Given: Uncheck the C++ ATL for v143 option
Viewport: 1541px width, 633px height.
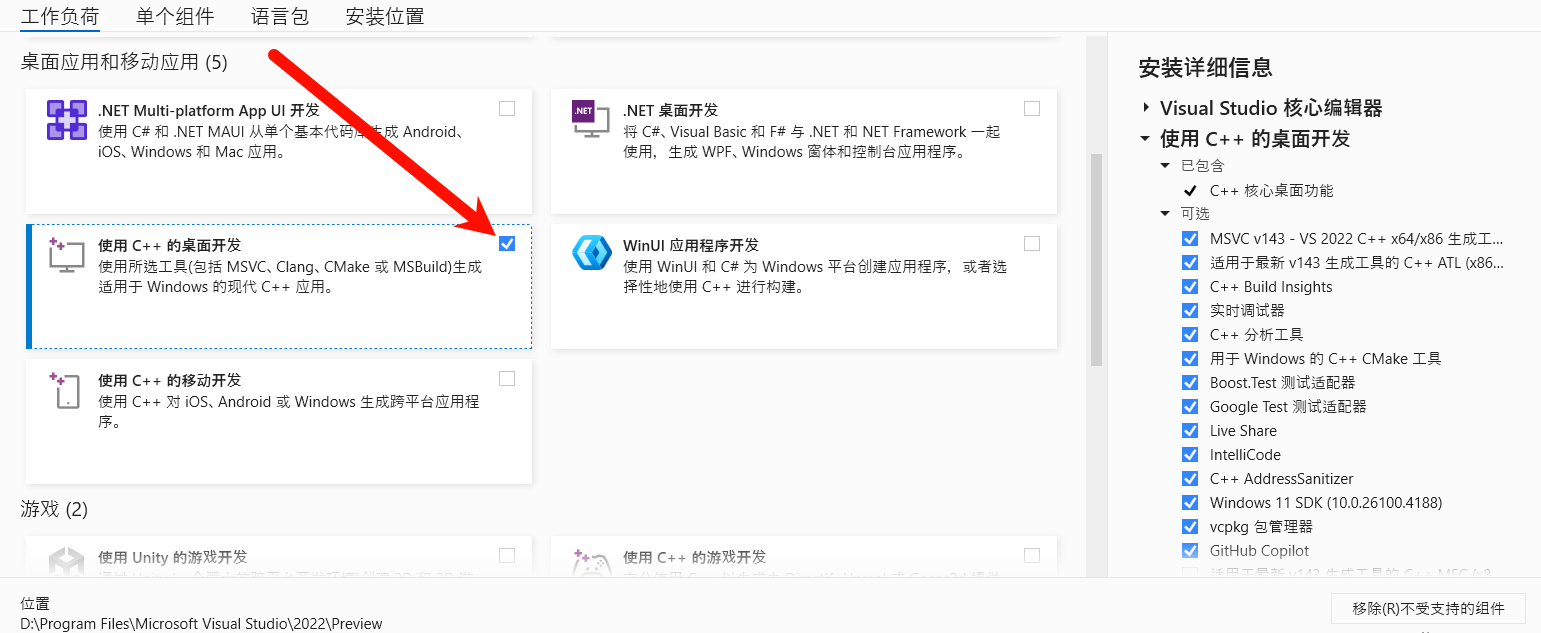Looking at the screenshot, I should click(x=1190, y=263).
